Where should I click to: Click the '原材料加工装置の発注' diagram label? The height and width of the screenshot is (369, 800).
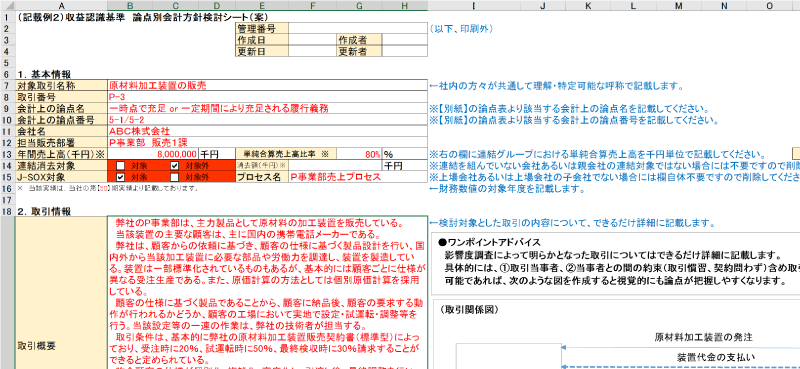[704, 337]
